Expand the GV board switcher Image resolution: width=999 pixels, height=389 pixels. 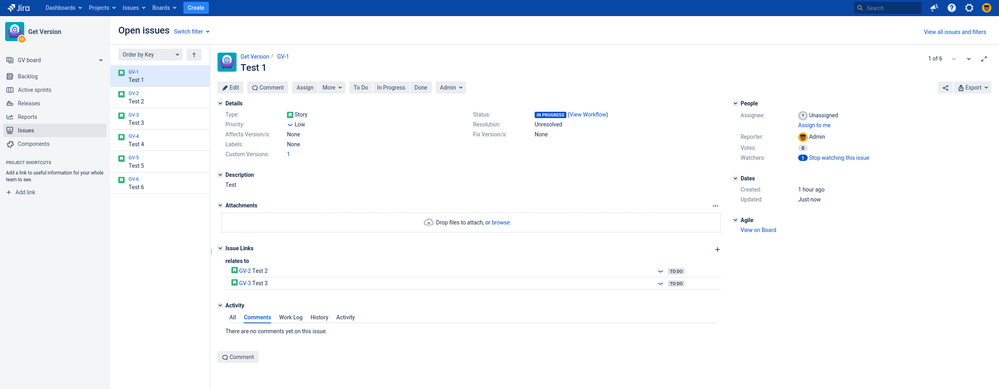(101, 60)
